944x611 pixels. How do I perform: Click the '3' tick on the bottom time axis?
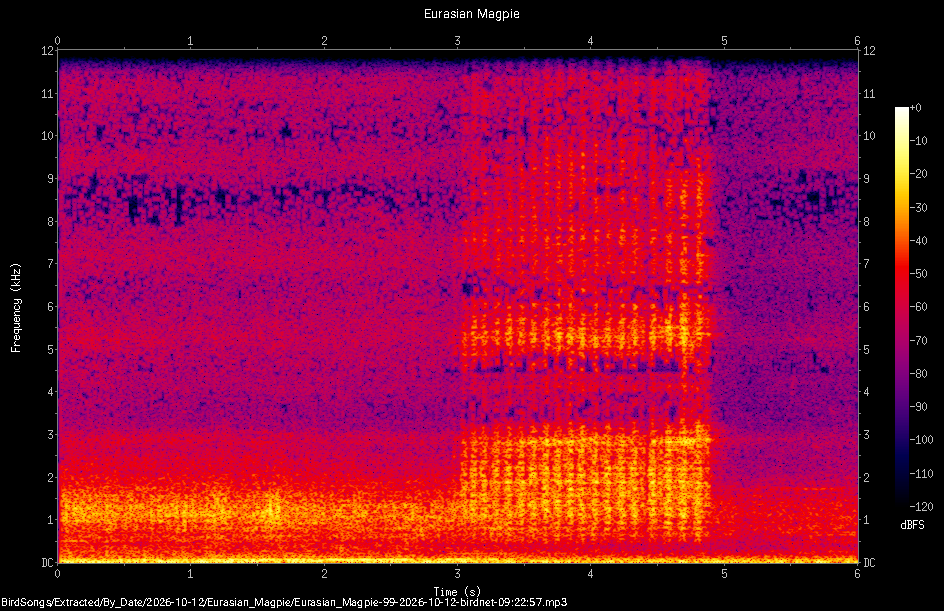[458, 574]
